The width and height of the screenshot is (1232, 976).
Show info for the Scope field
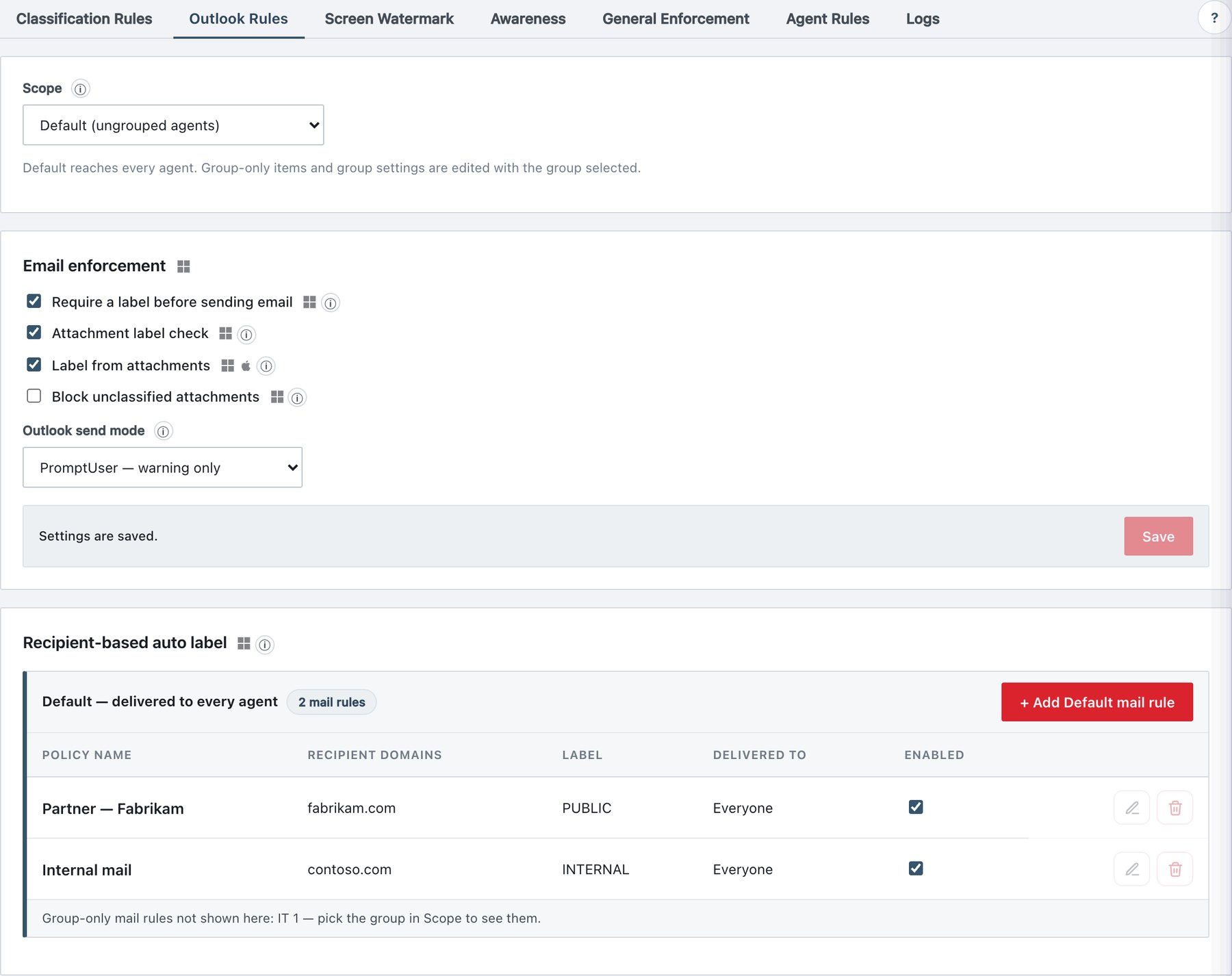81,89
